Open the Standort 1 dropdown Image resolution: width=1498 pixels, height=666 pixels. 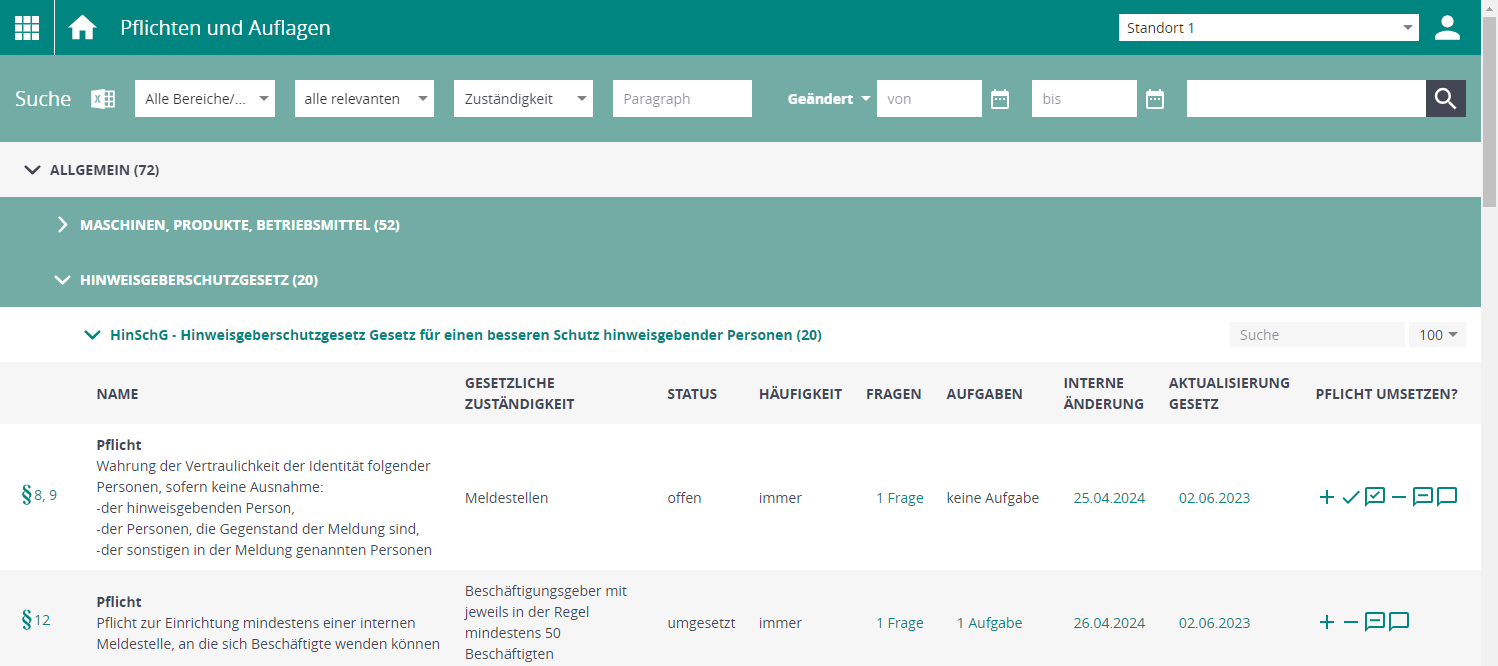[x=1268, y=27]
